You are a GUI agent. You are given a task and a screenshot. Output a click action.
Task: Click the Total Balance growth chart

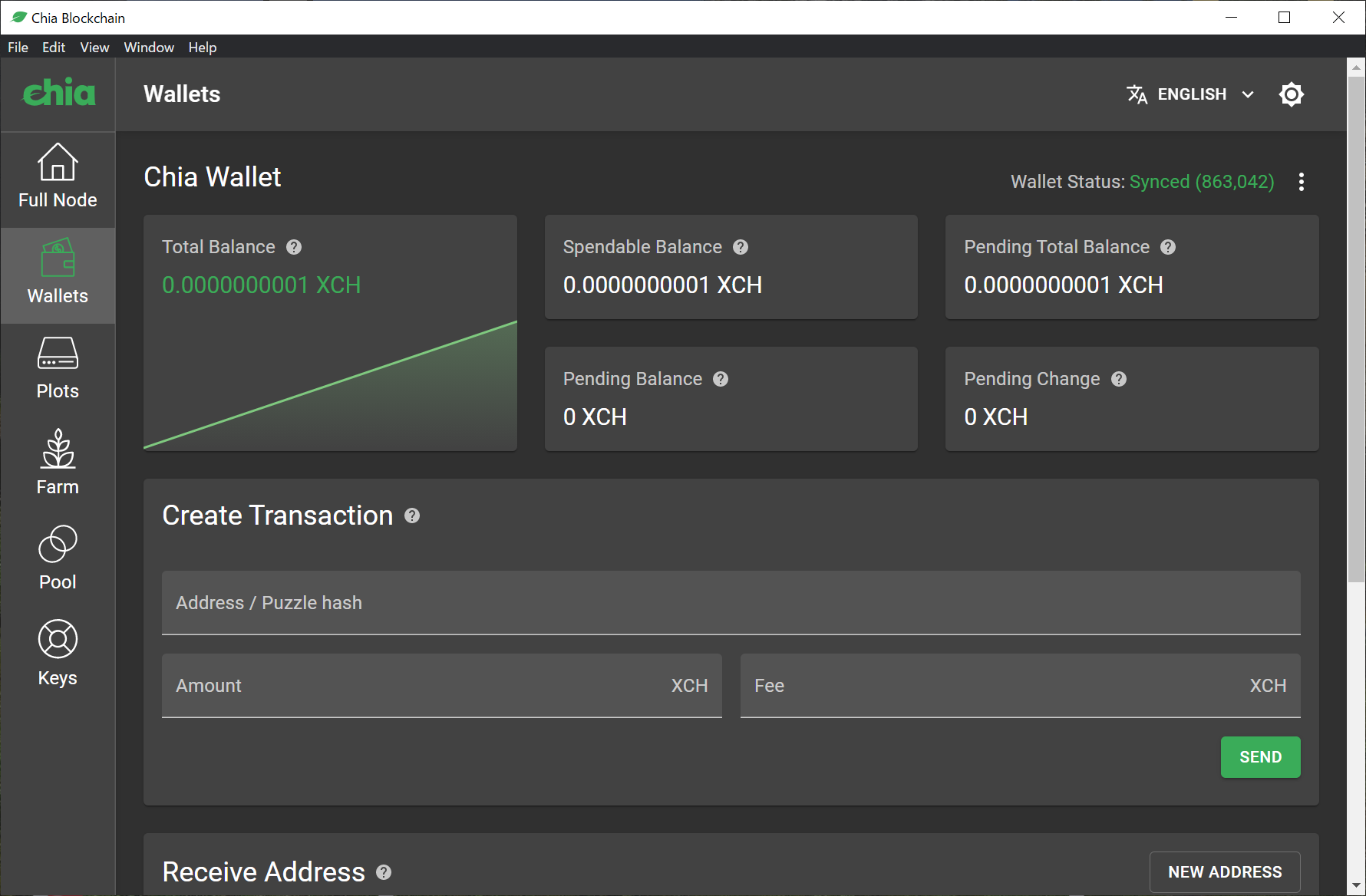(330, 385)
